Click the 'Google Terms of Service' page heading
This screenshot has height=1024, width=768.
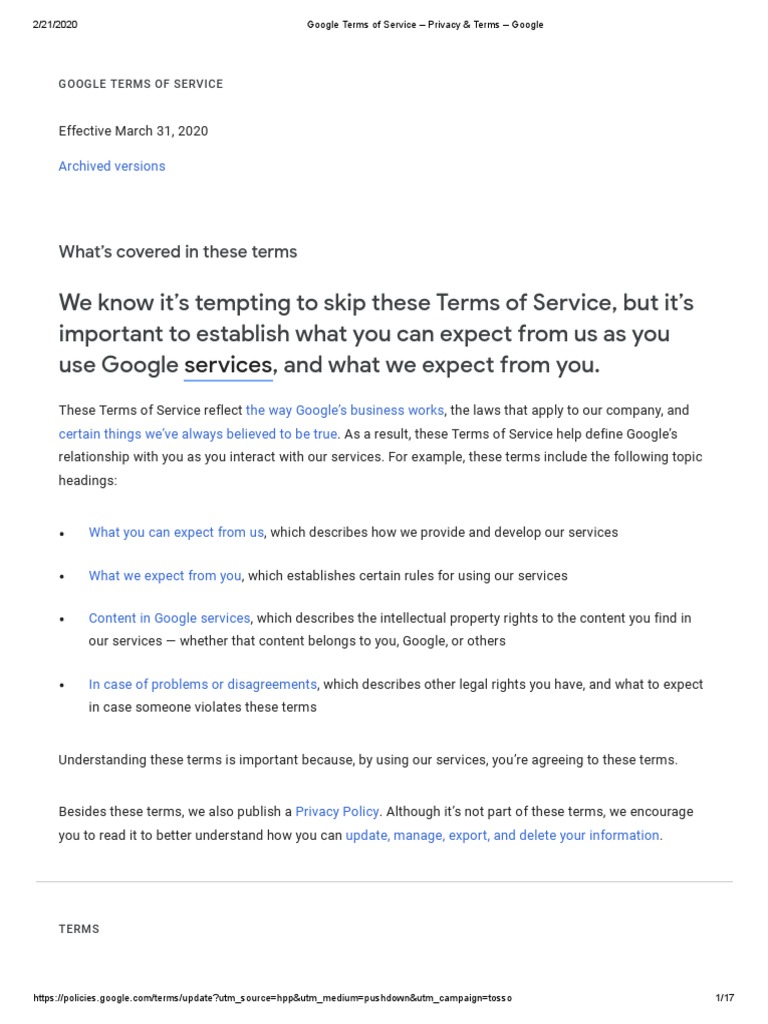click(x=141, y=84)
